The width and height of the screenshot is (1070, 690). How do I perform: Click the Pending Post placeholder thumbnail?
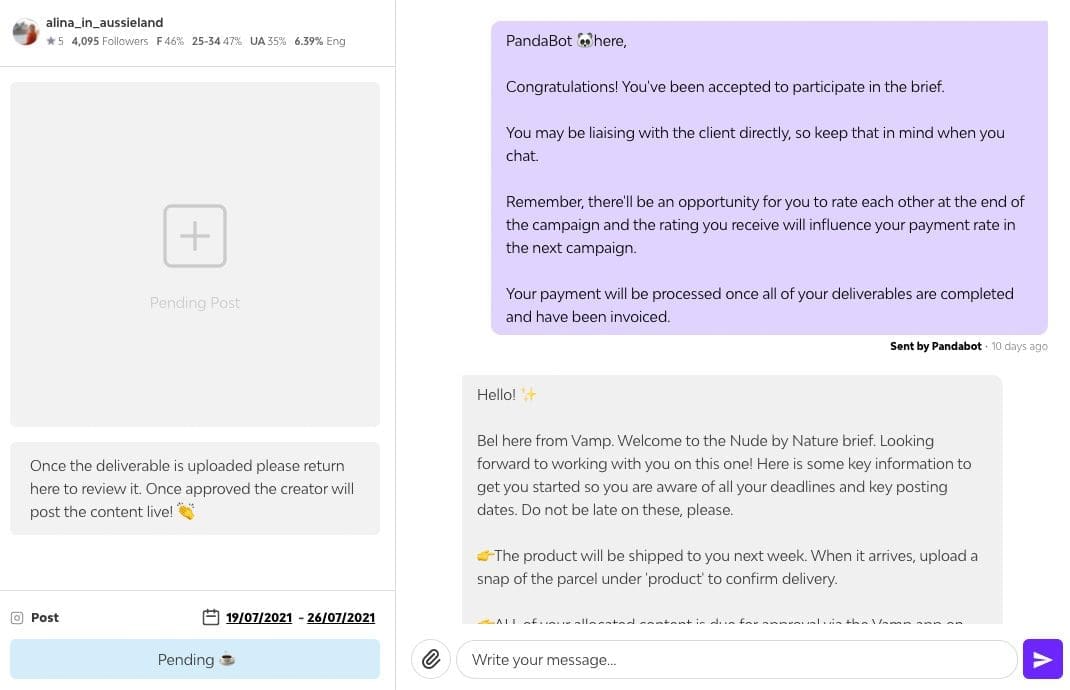point(195,253)
